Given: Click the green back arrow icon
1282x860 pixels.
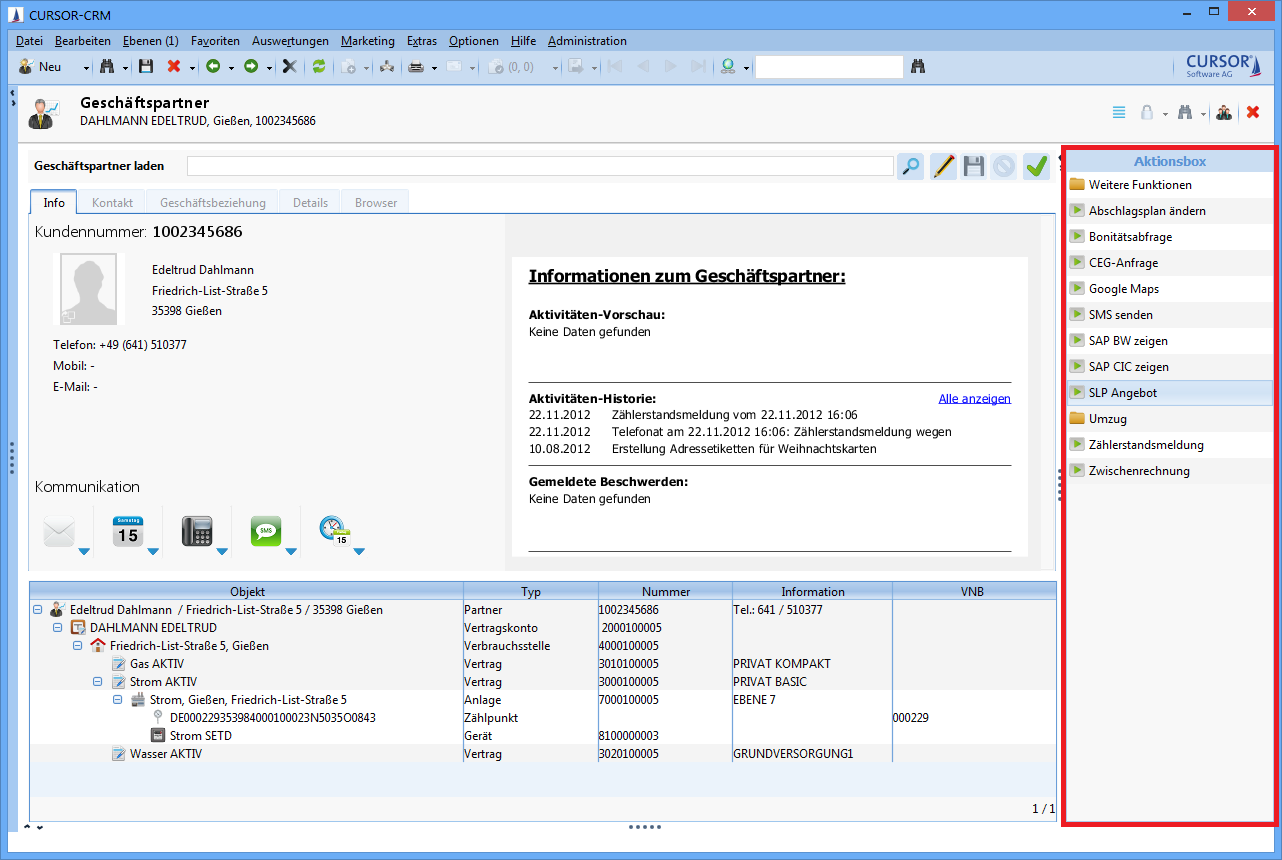Looking at the screenshot, I should click(213, 67).
